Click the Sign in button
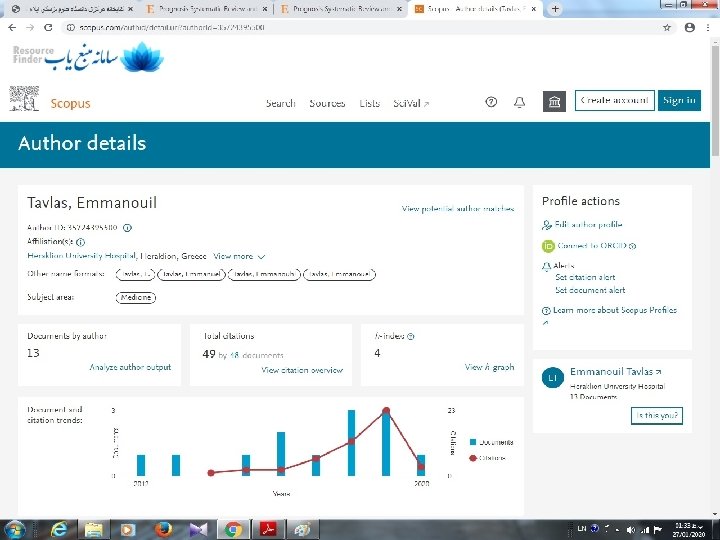Screen dimensions: 720x540 [x=679, y=101]
